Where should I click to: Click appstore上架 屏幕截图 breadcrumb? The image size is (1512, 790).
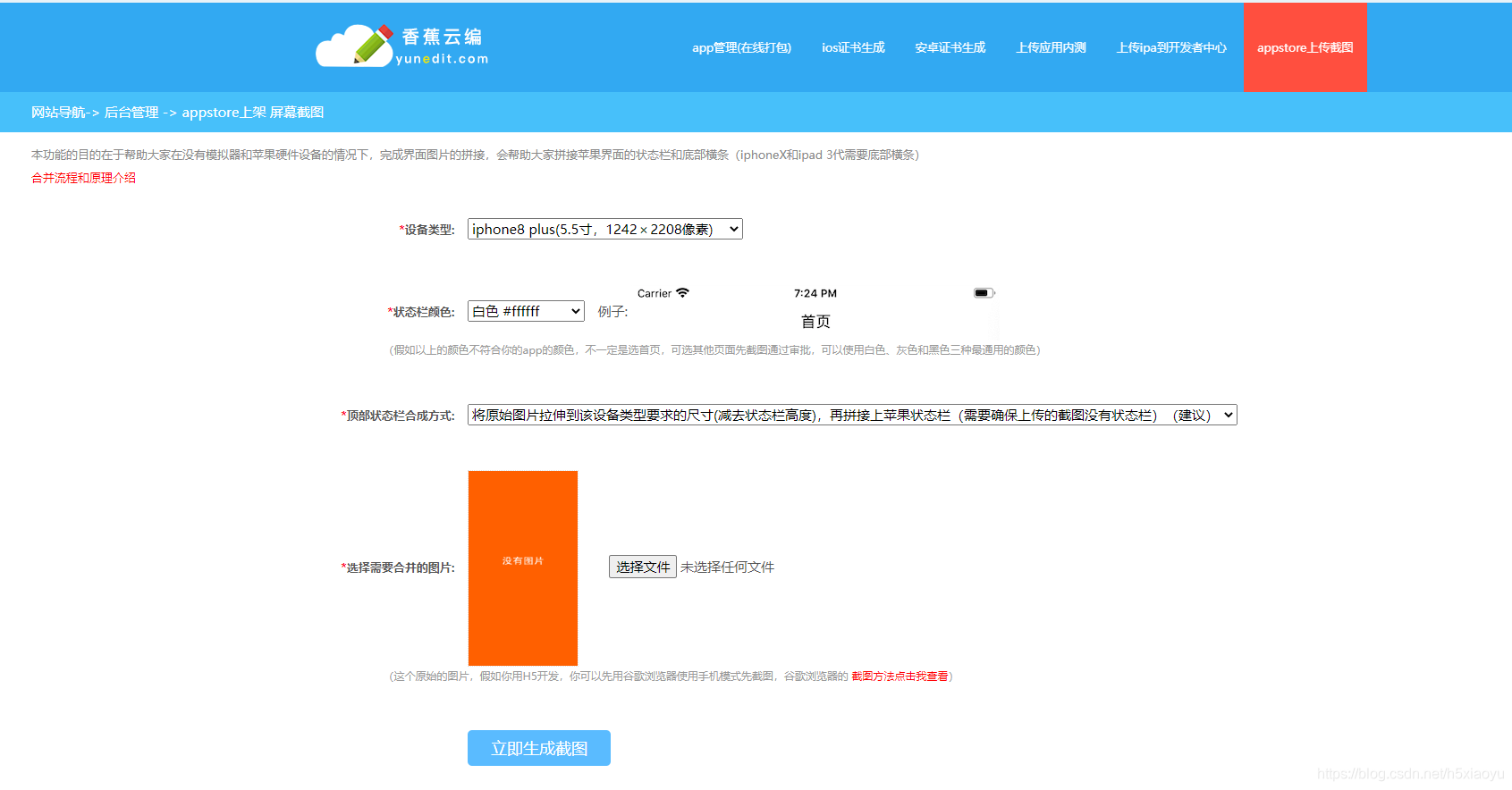(253, 113)
